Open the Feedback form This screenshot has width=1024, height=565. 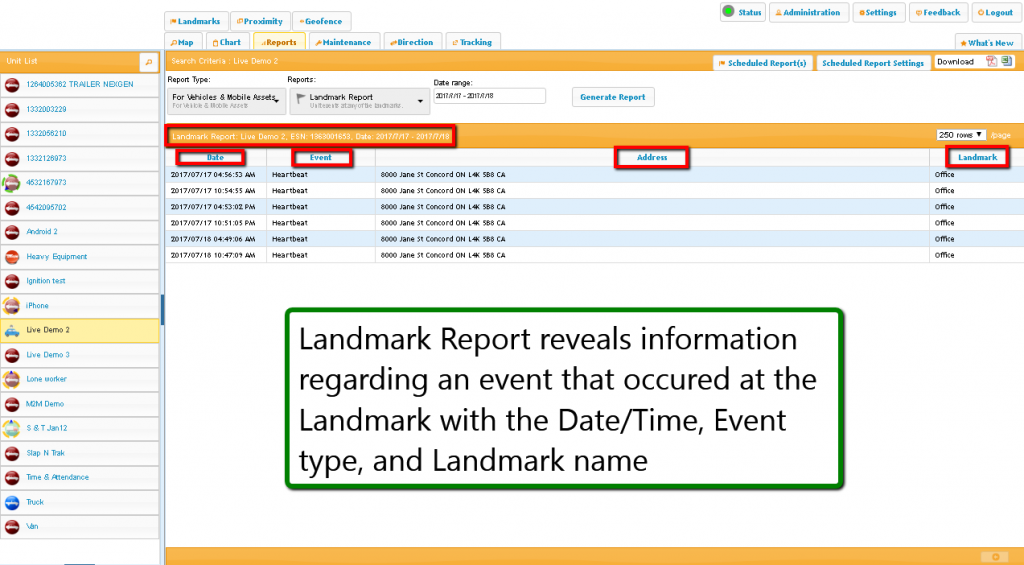tap(938, 12)
